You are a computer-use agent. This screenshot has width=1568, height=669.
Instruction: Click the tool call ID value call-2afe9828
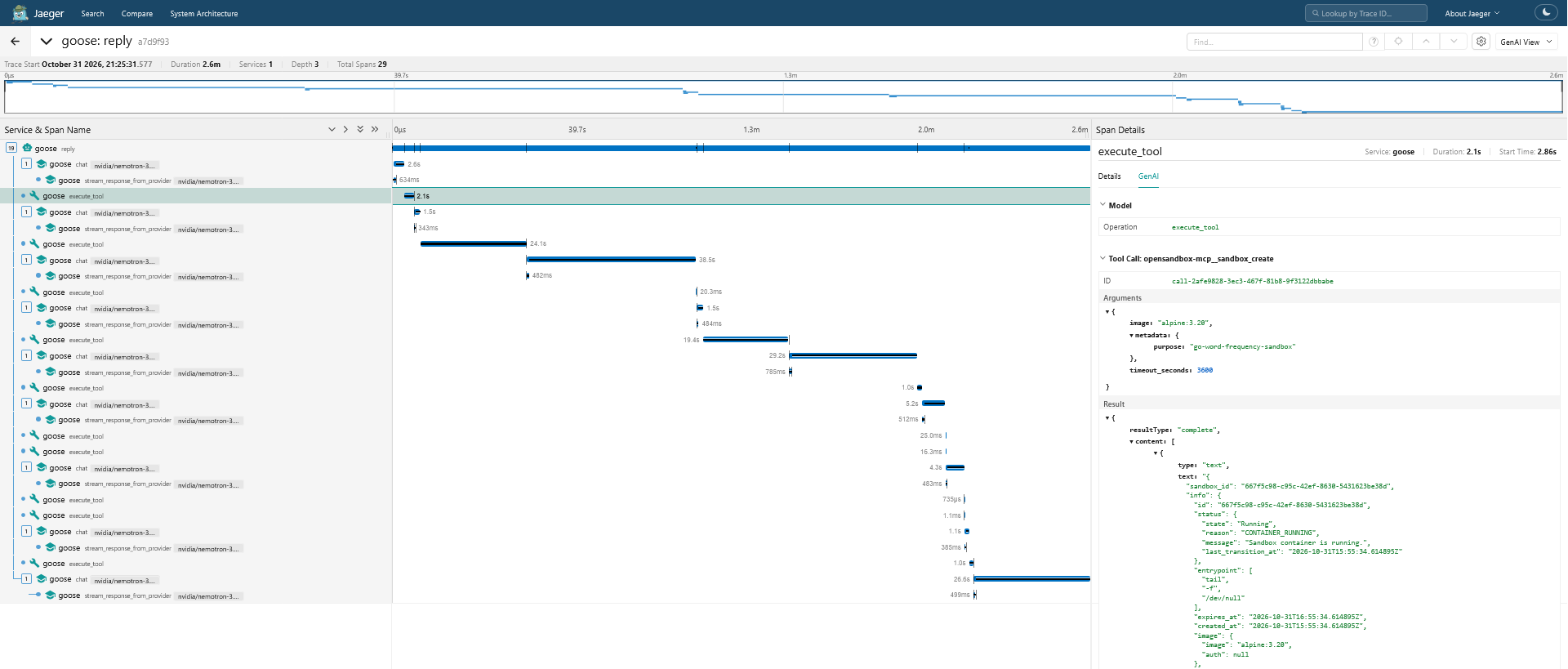click(x=1252, y=281)
